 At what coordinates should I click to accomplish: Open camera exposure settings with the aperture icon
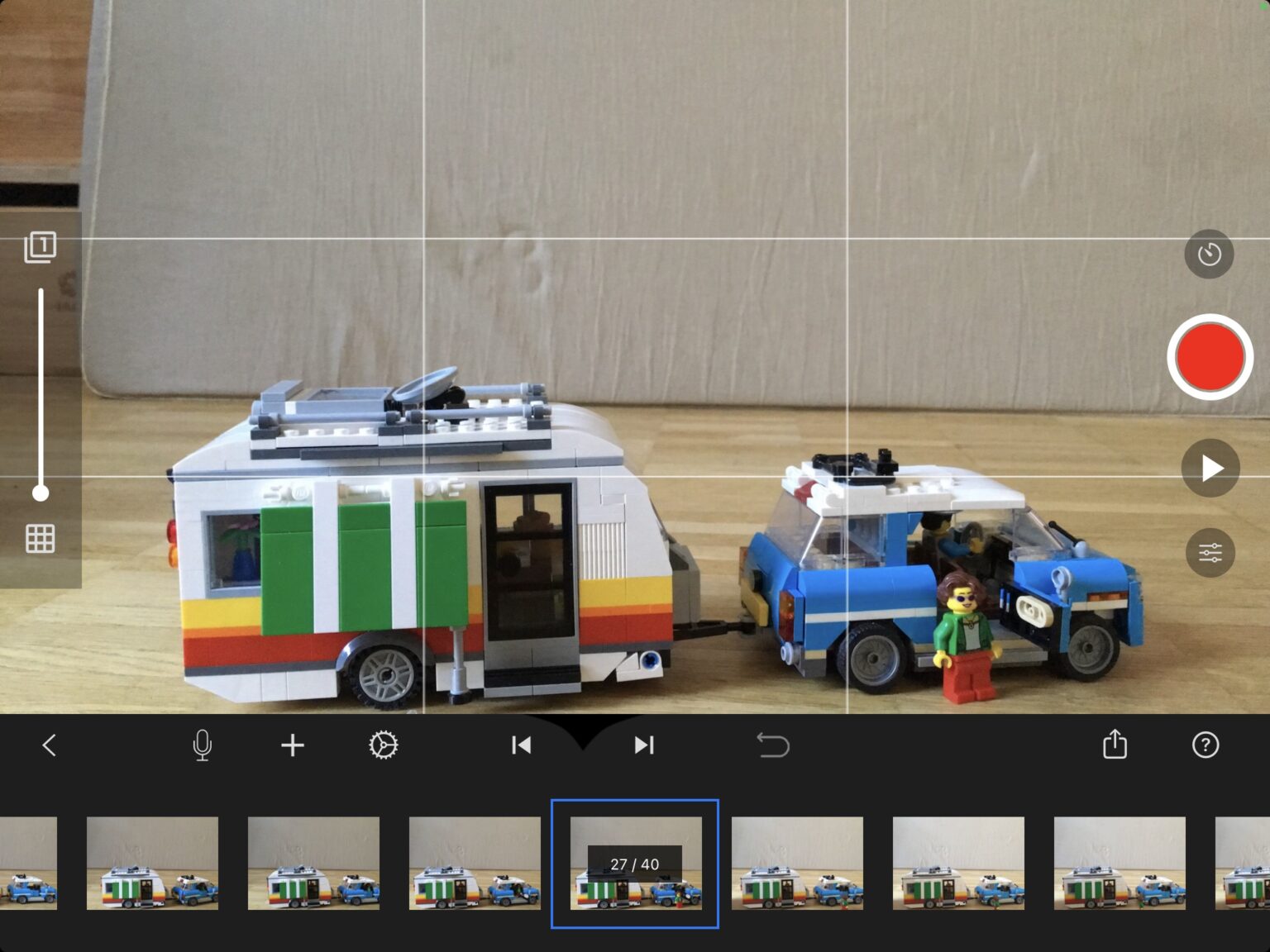(x=384, y=745)
